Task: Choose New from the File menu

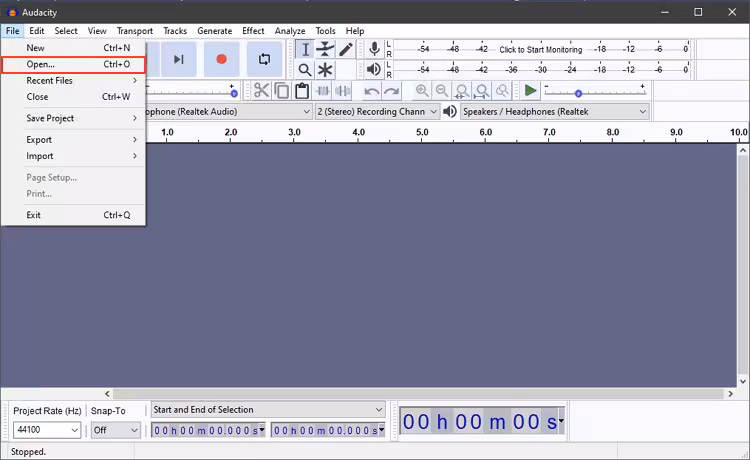Action: (x=73, y=48)
